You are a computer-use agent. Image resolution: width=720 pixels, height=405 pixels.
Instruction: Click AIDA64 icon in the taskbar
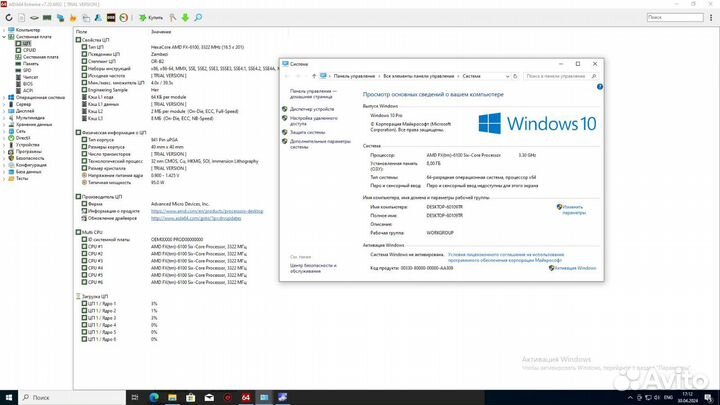coord(246,397)
